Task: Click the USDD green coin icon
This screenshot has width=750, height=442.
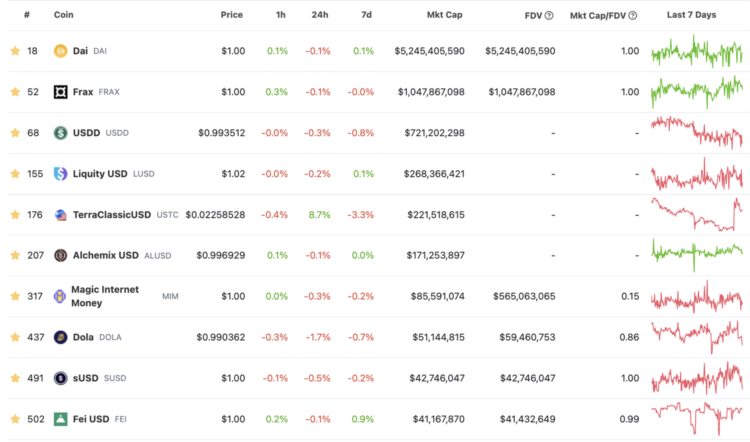Action: pos(60,133)
